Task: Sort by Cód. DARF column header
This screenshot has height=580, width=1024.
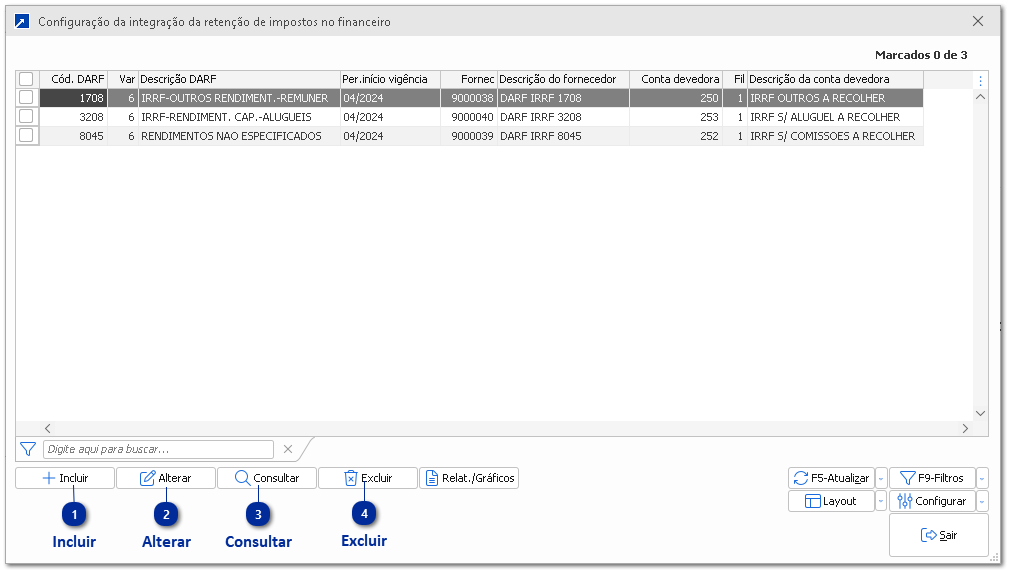Action: point(74,80)
